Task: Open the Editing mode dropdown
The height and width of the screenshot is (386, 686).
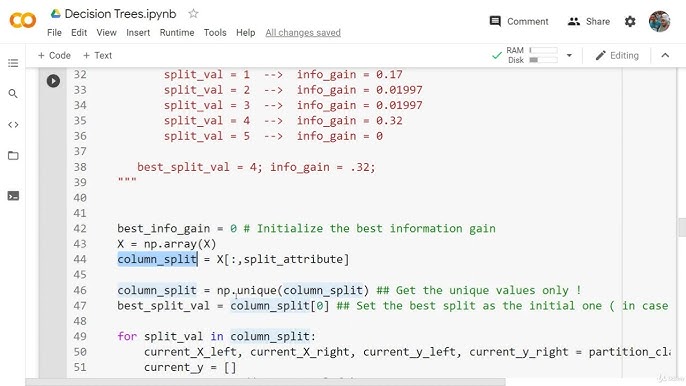Action: tap(617, 56)
